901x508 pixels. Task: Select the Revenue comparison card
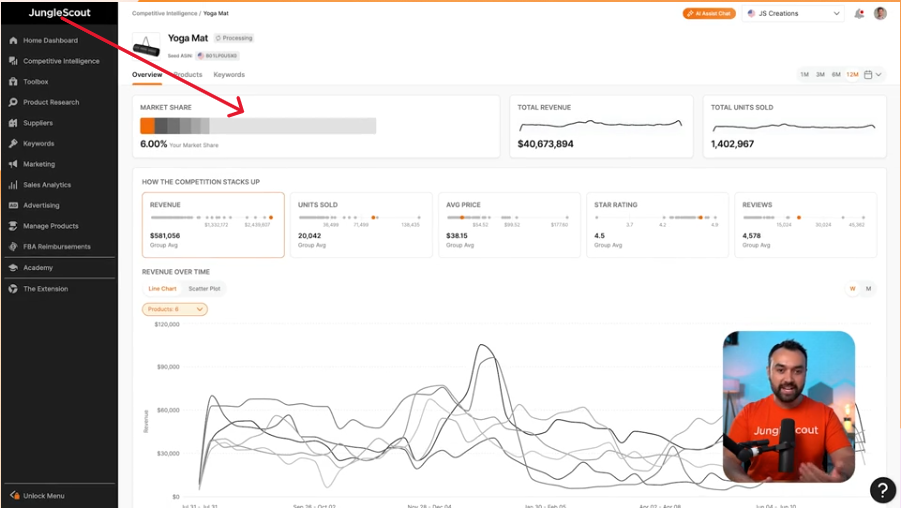click(213, 225)
